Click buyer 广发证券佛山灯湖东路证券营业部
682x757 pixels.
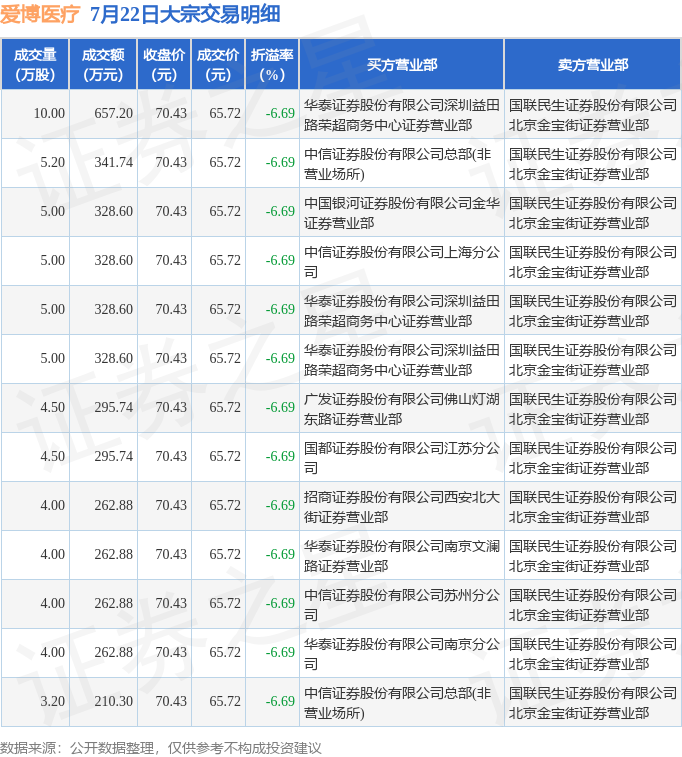[x=401, y=408]
